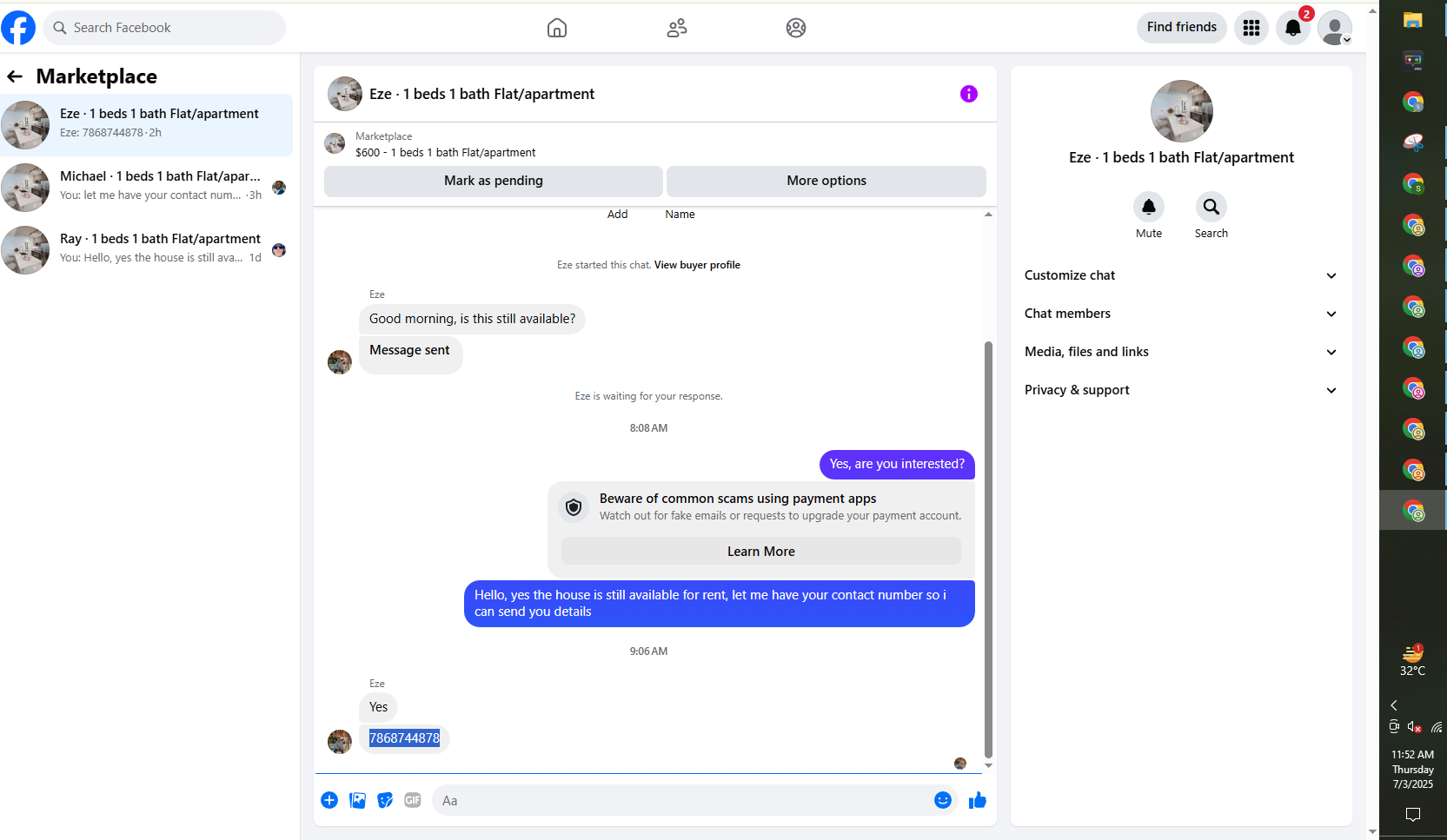Click the highlighted number 7868744878
This screenshot has height=840, width=1447.
(404, 738)
